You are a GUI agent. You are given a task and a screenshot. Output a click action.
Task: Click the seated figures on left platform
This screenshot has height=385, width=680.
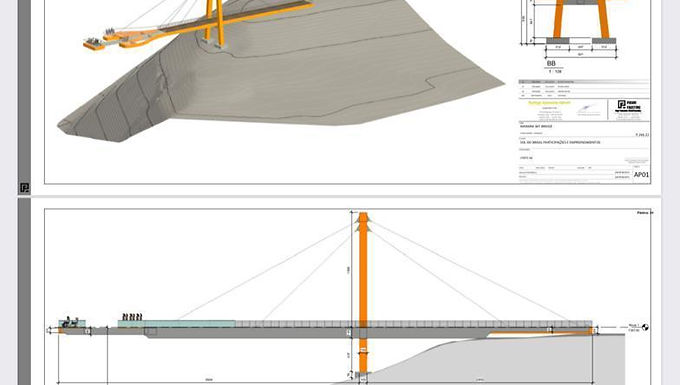70,322
